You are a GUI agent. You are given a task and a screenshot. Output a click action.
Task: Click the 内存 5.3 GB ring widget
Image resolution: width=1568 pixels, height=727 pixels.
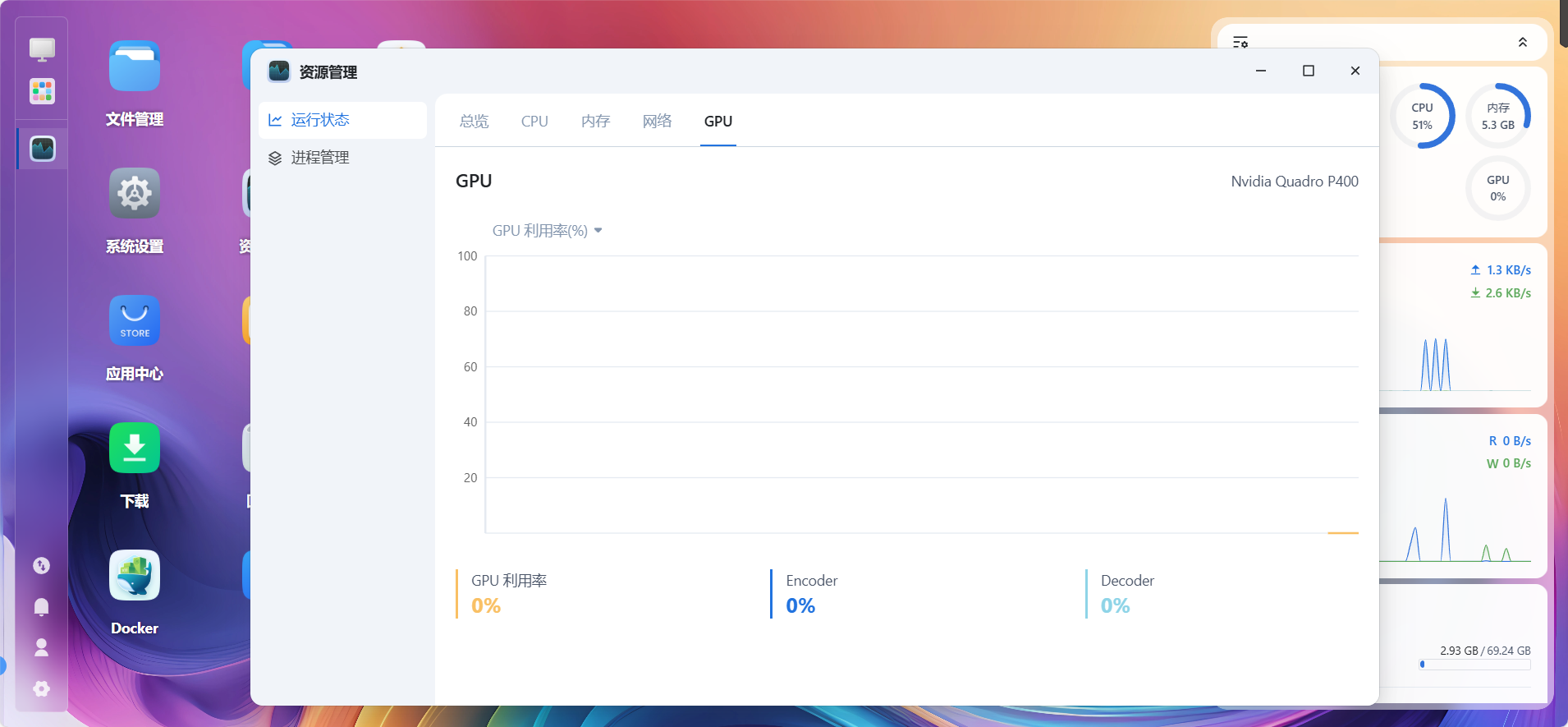tap(1498, 116)
